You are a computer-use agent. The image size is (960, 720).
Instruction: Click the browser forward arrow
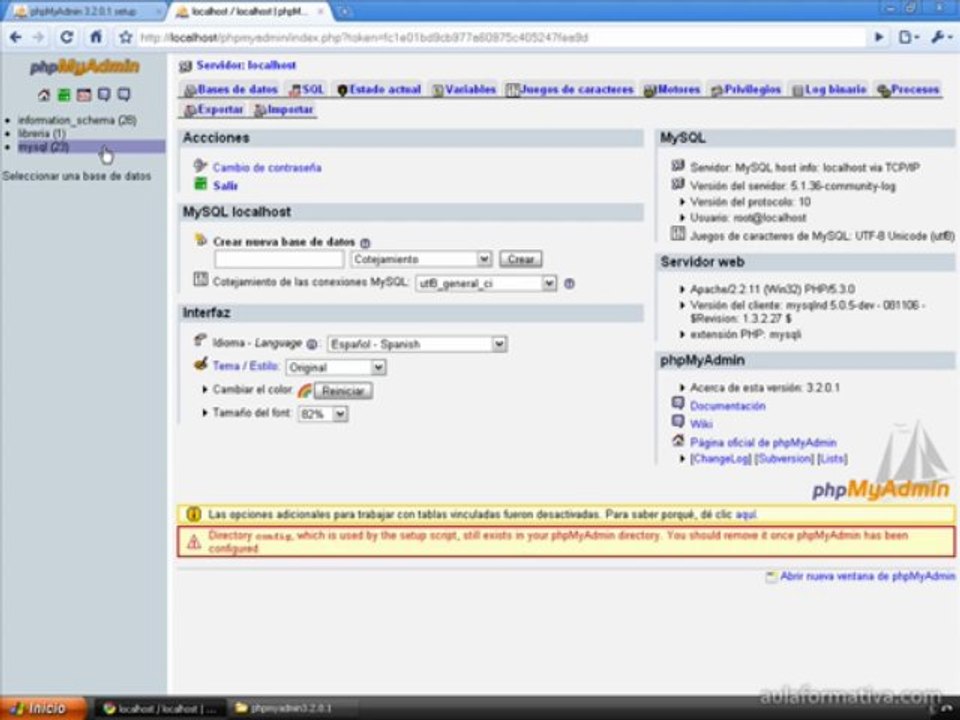pos(39,37)
